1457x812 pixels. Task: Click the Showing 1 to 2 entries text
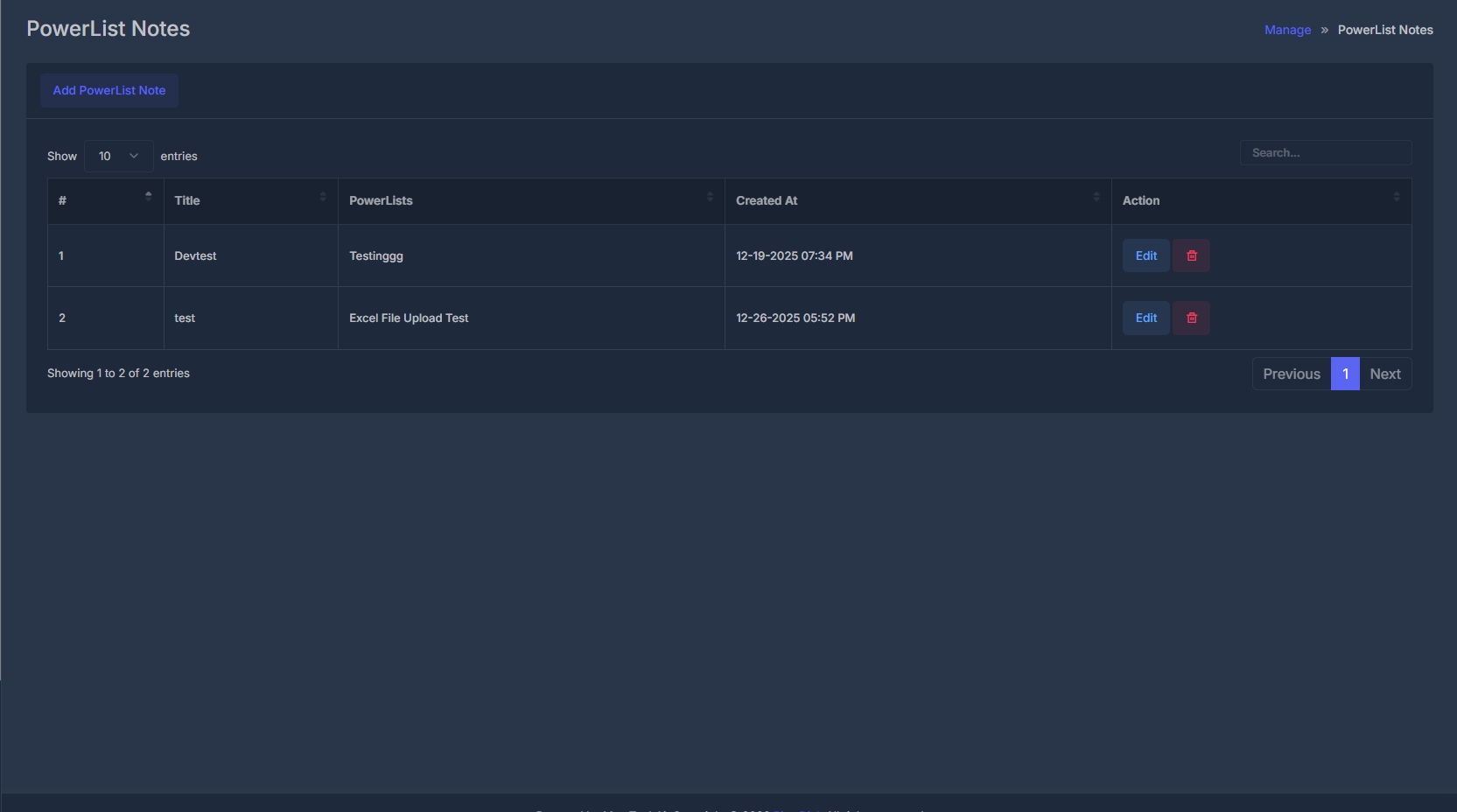click(118, 373)
